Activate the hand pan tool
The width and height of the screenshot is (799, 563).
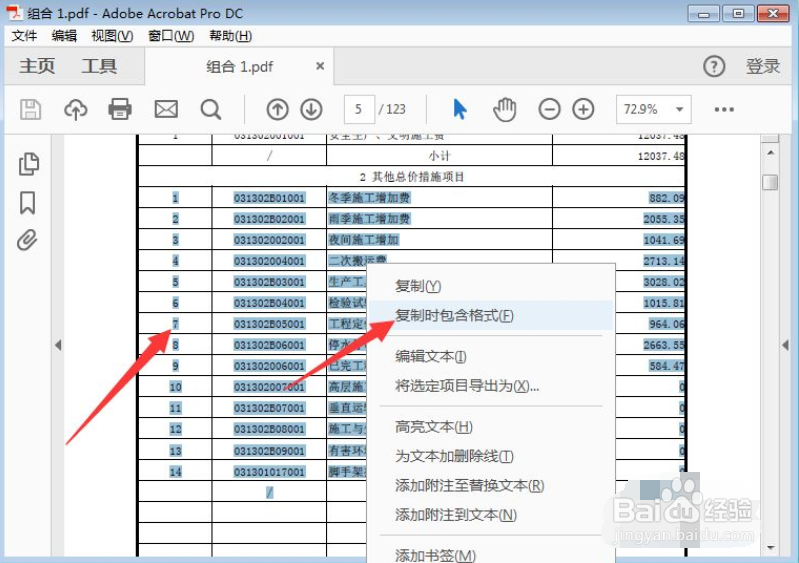(504, 110)
